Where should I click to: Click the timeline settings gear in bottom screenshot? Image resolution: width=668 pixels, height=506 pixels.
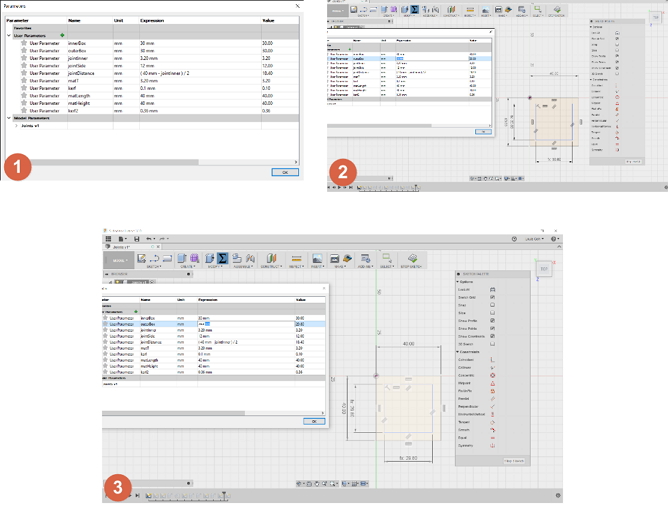558,495
